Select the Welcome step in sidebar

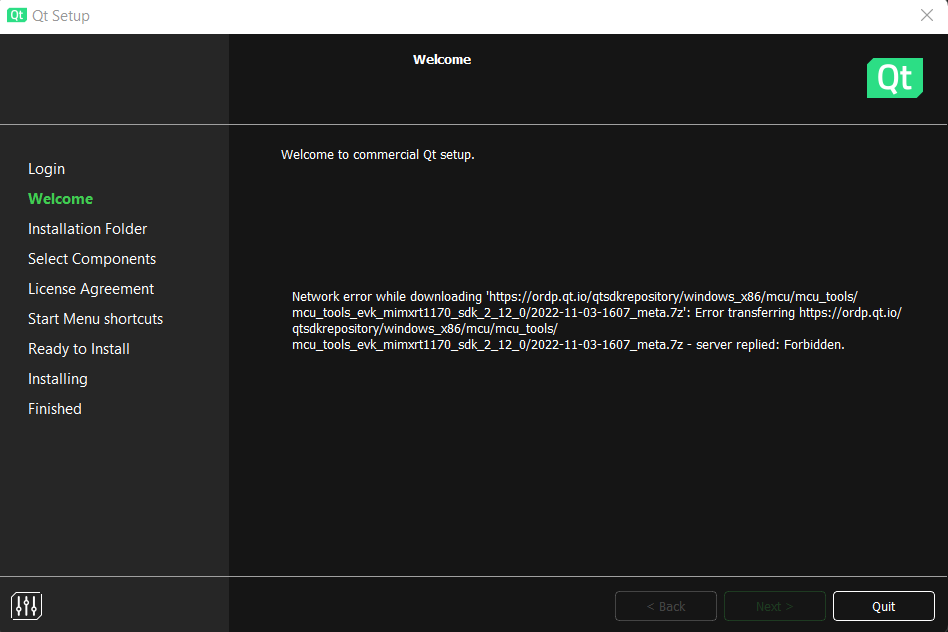coord(60,198)
